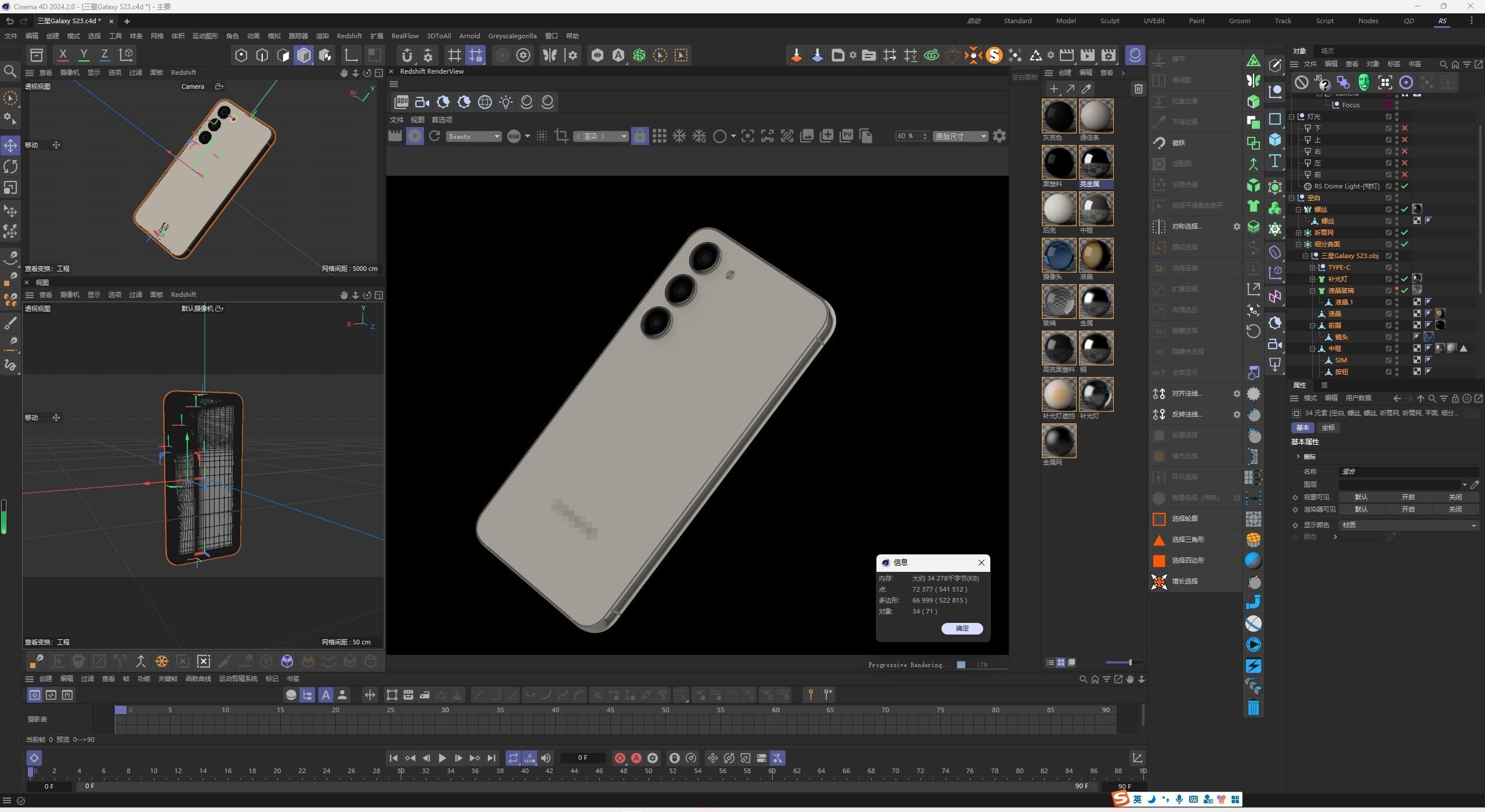
Task: Switch to the 坐标 attribute tab
Action: 1328,427
